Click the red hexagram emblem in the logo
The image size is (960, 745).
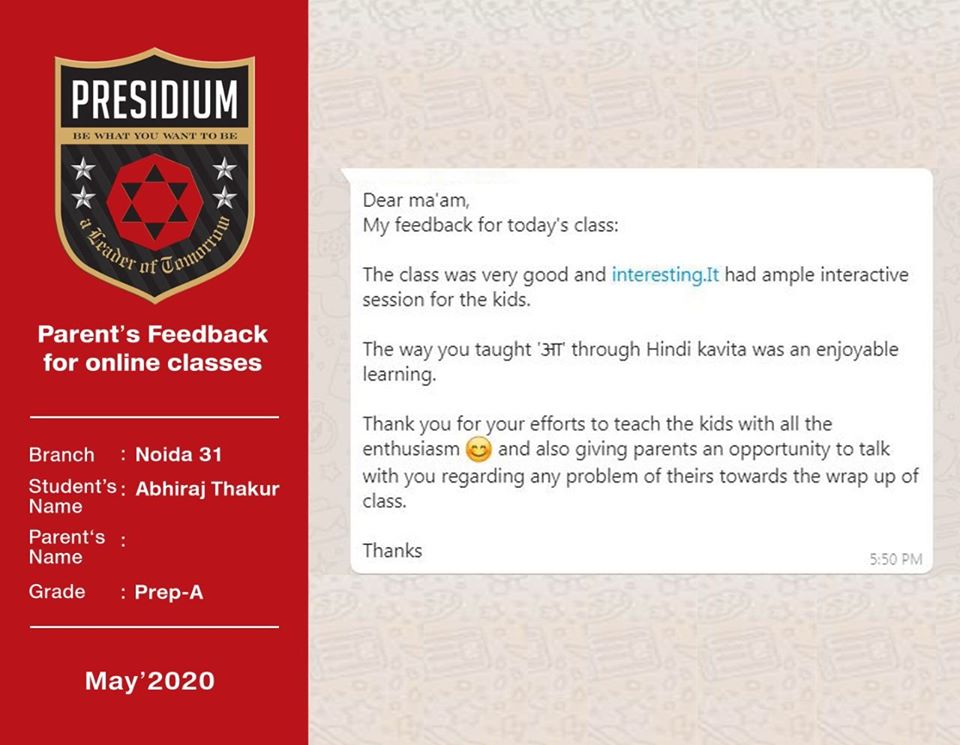pyautogui.click(x=154, y=202)
